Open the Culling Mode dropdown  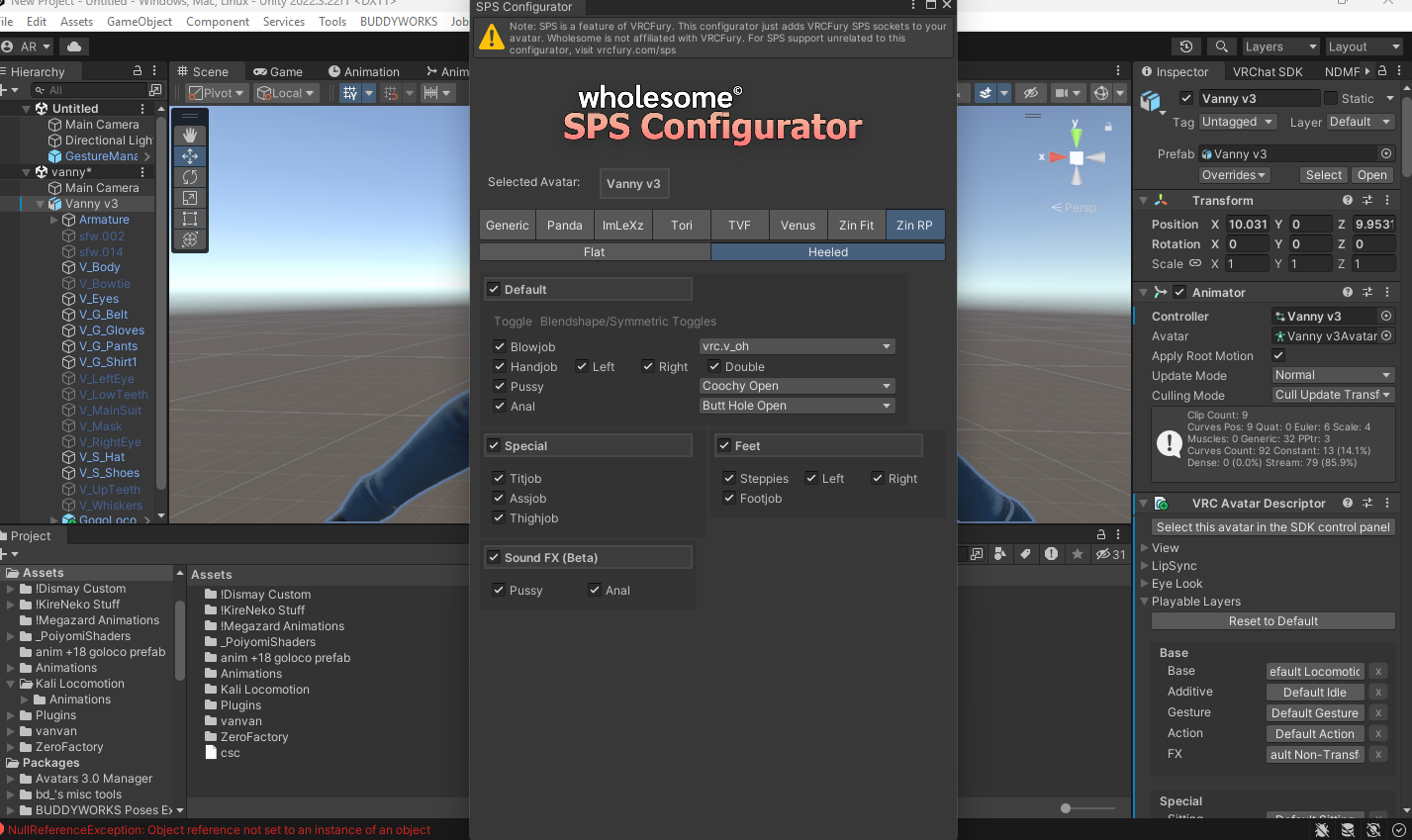click(x=1333, y=395)
